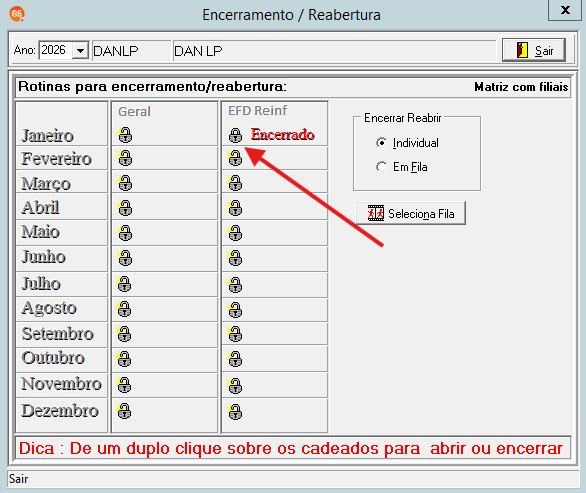The width and height of the screenshot is (586, 493).
Task: Click the Geral padlock for Junho
Action: click(x=125, y=258)
